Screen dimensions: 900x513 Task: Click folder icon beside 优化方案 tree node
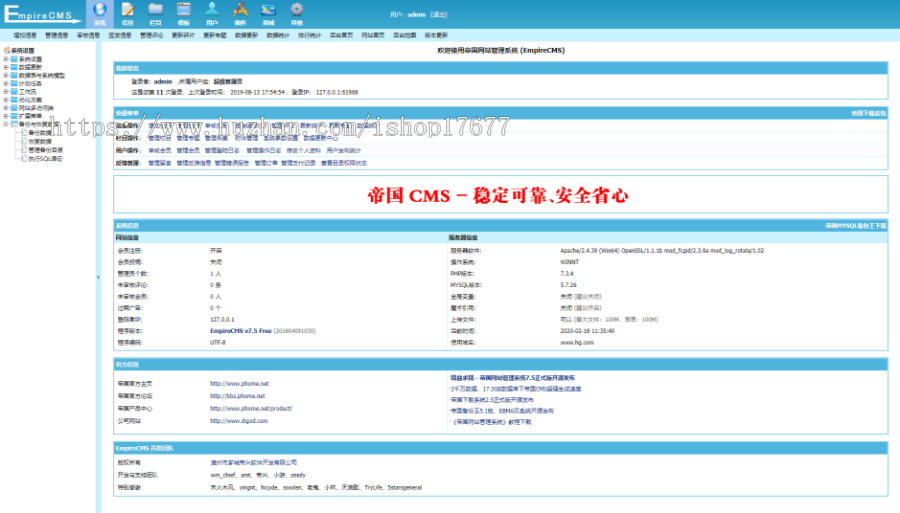pos(14,100)
